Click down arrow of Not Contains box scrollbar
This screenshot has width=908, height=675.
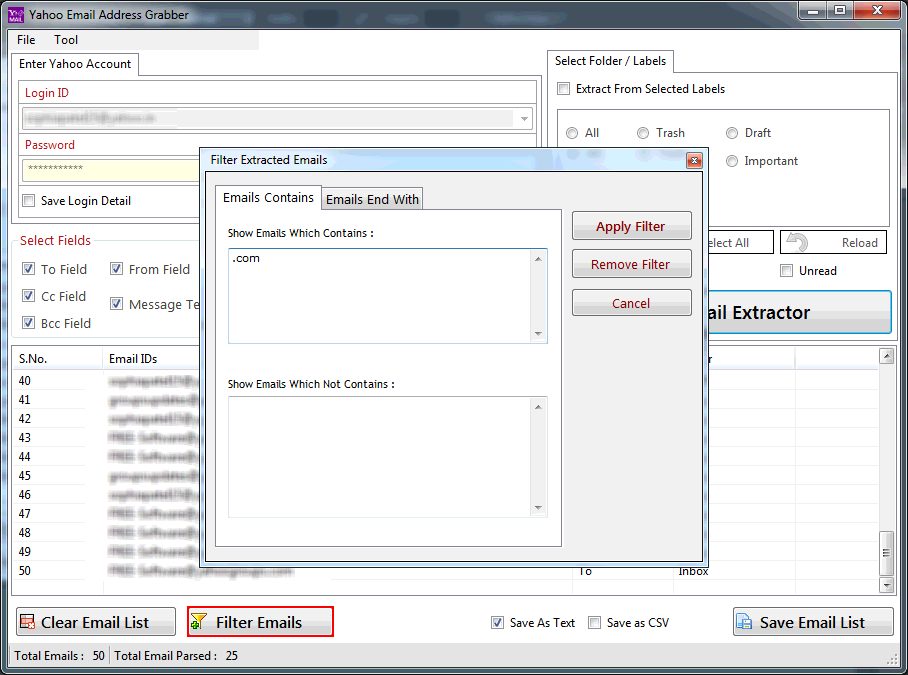click(539, 508)
